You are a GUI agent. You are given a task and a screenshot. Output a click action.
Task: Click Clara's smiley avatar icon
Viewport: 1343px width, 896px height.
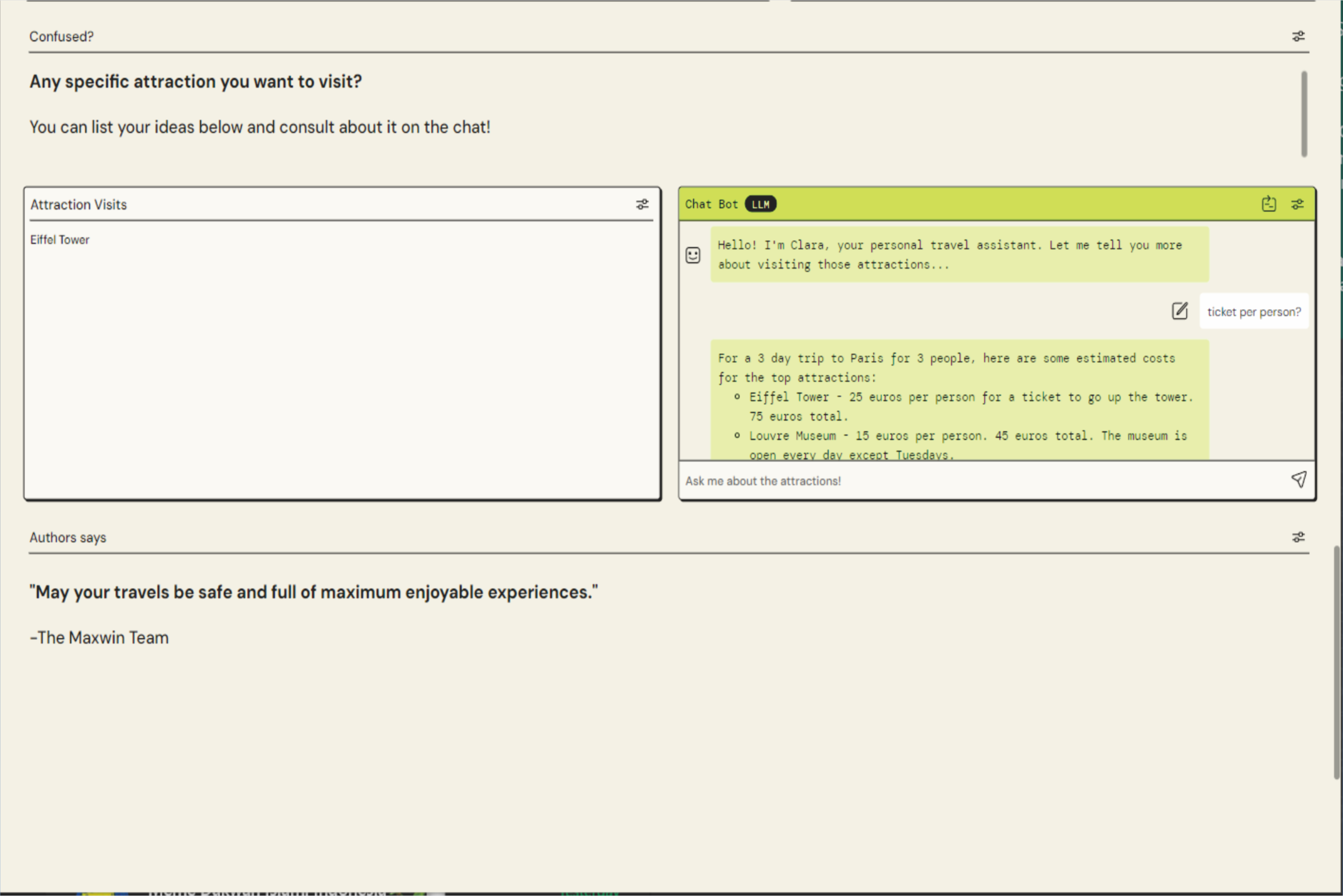tap(693, 255)
